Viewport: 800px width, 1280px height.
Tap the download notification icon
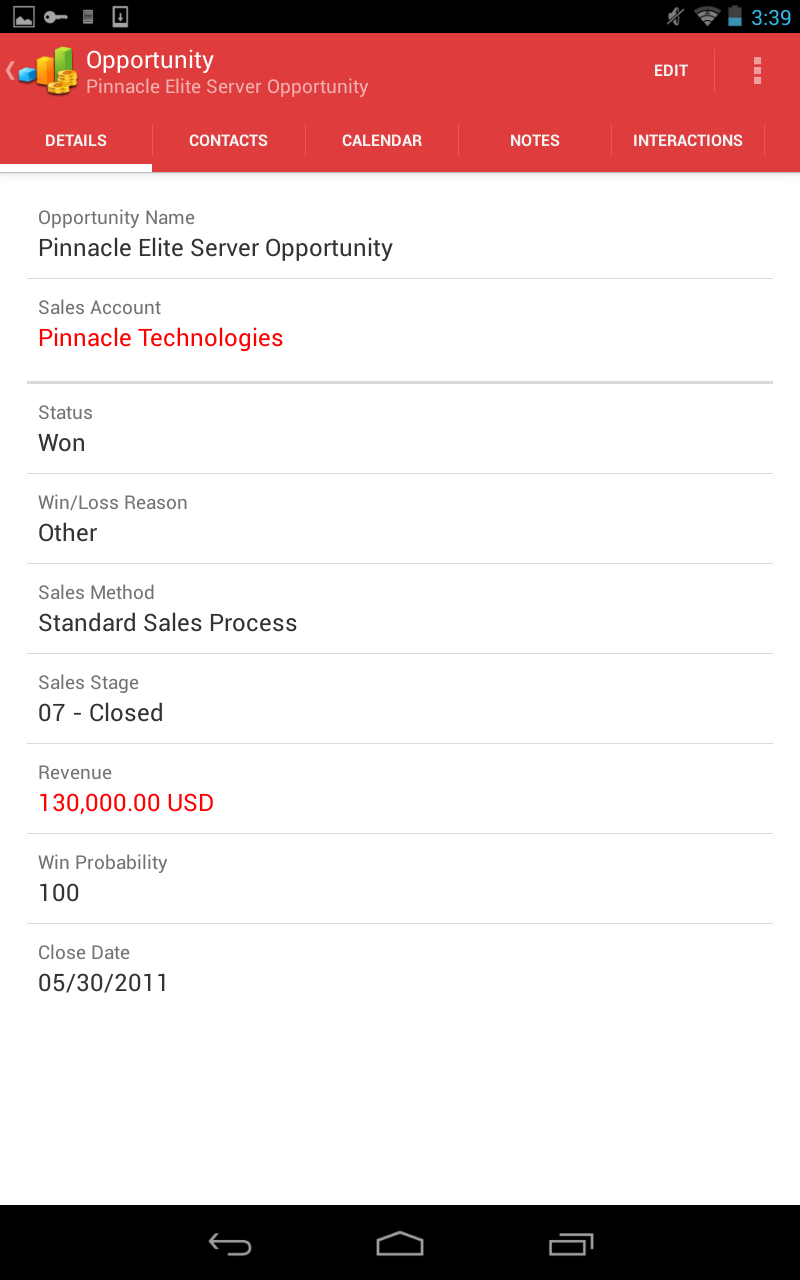[x=120, y=17]
